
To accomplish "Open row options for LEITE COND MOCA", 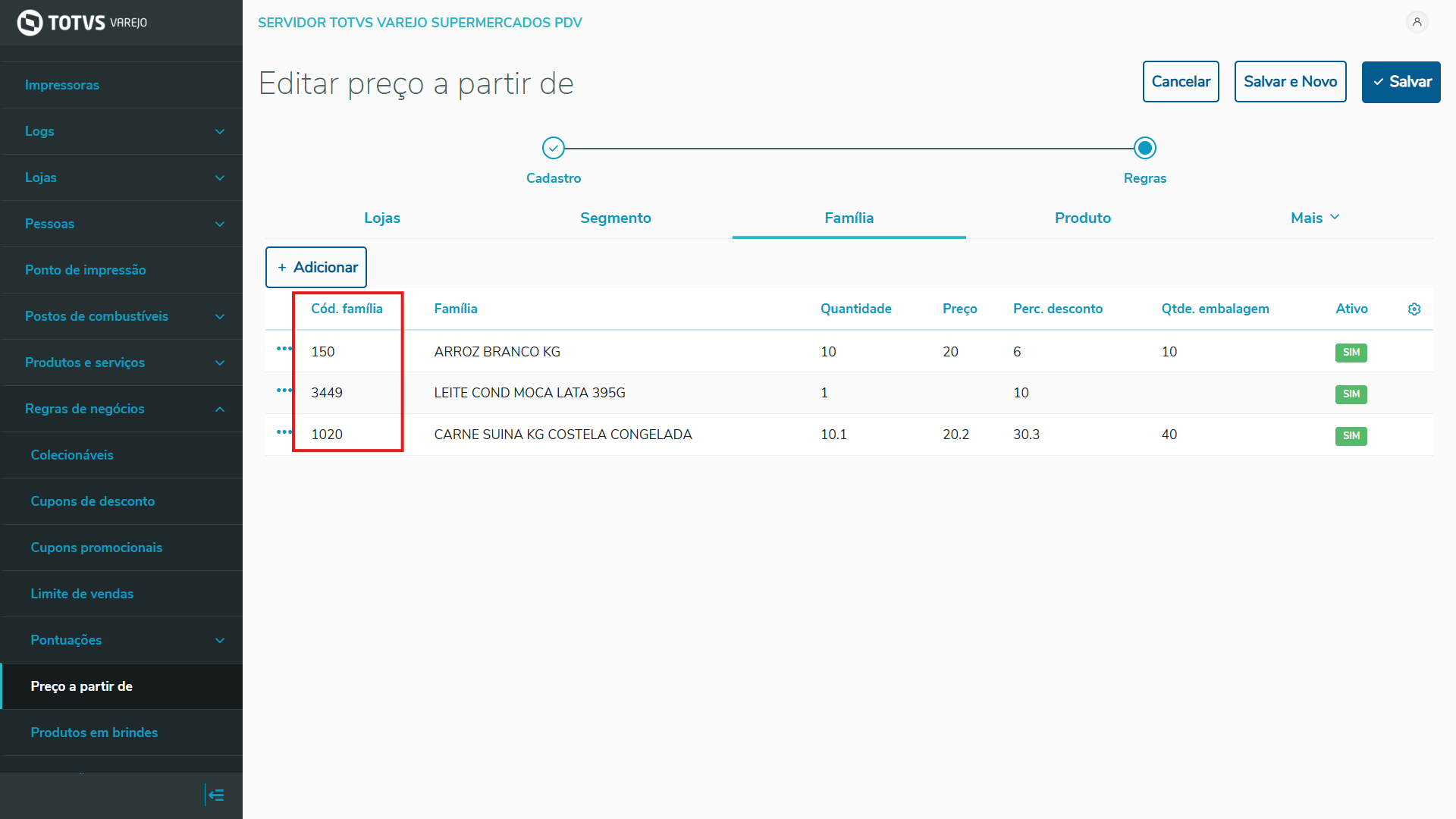I will [x=284, y=391].
